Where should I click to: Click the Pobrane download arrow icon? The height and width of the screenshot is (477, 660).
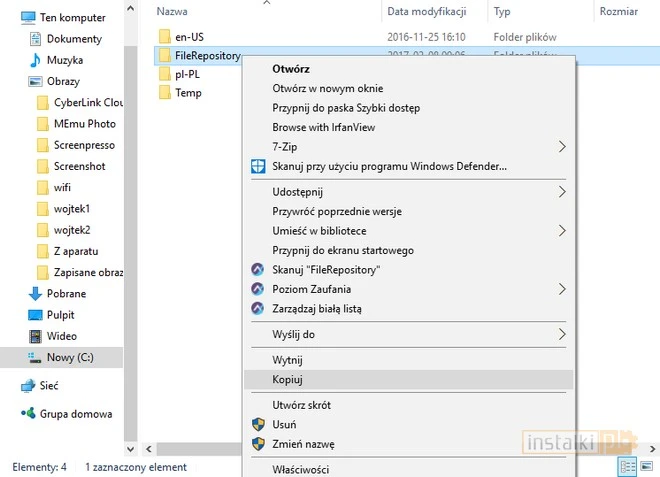[36, 294]
